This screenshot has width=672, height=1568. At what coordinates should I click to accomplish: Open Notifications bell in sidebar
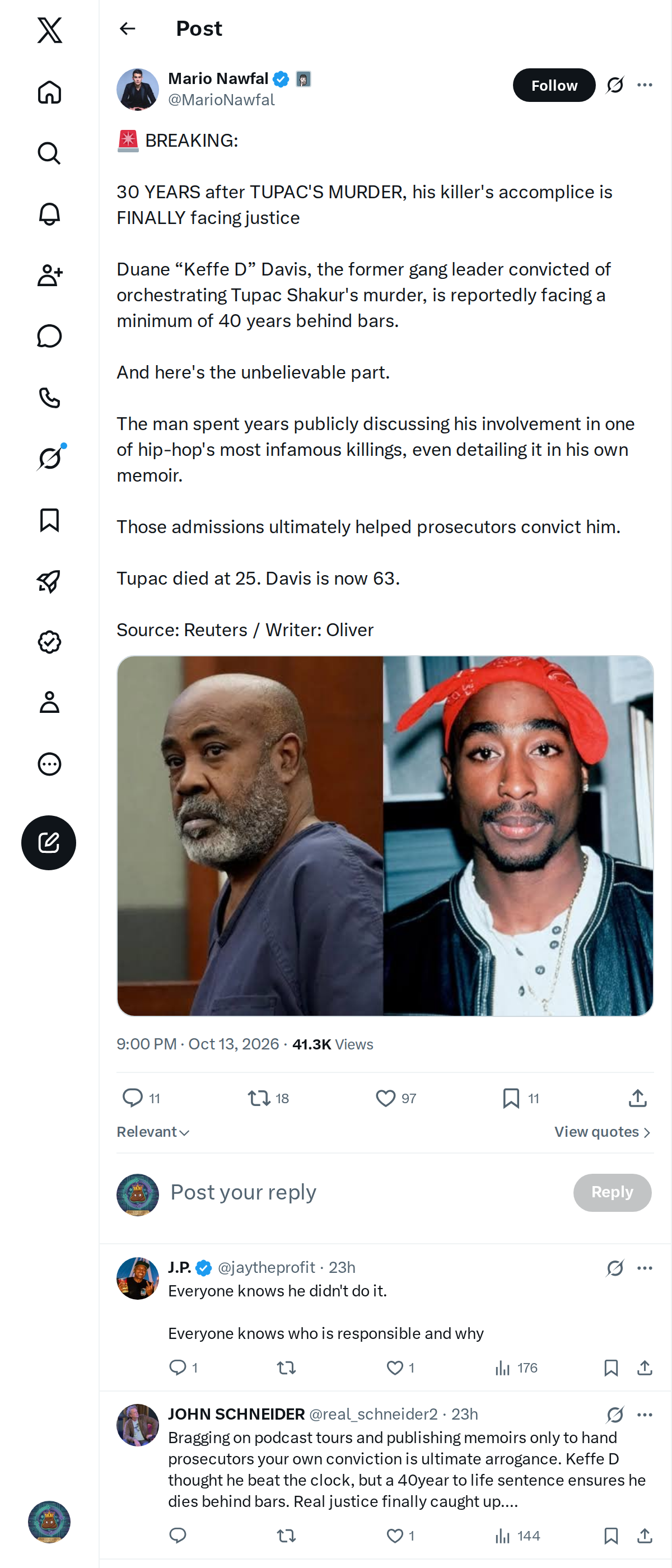[x=49, y=214]
